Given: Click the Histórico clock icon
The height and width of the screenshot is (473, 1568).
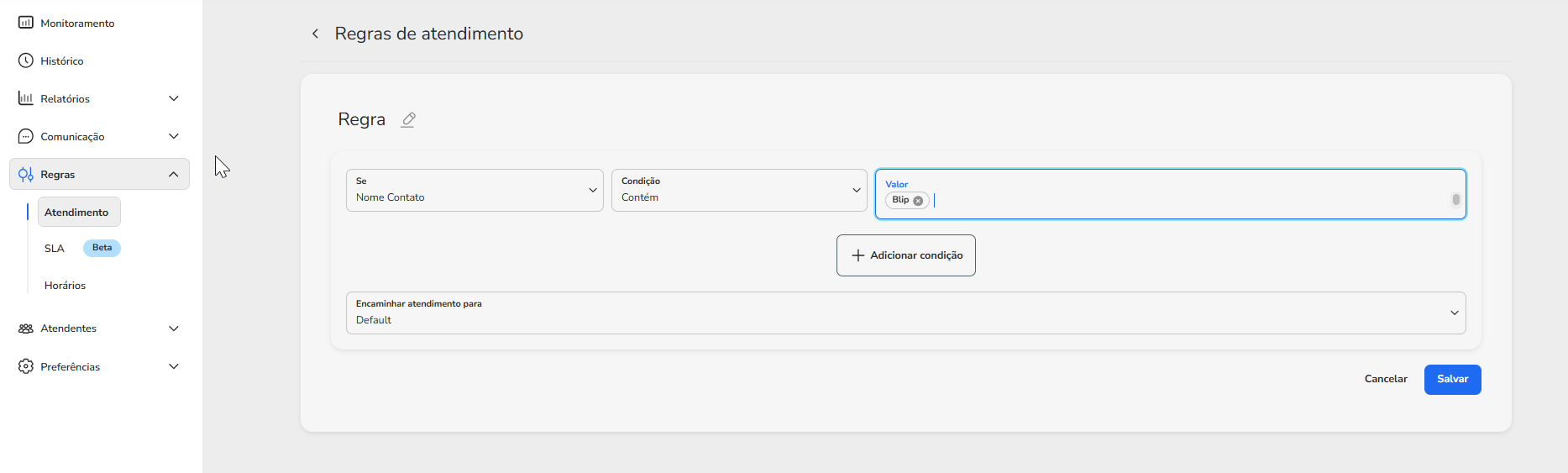Looking at the screenshot, I should coord(26,60).
